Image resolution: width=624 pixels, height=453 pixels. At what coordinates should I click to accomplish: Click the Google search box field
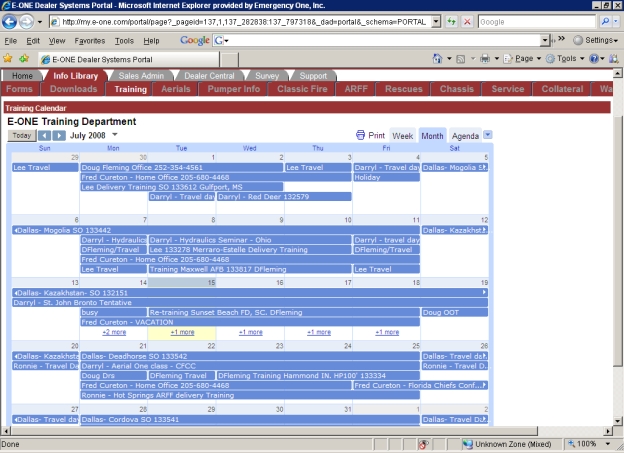click(x=536, y=22)
